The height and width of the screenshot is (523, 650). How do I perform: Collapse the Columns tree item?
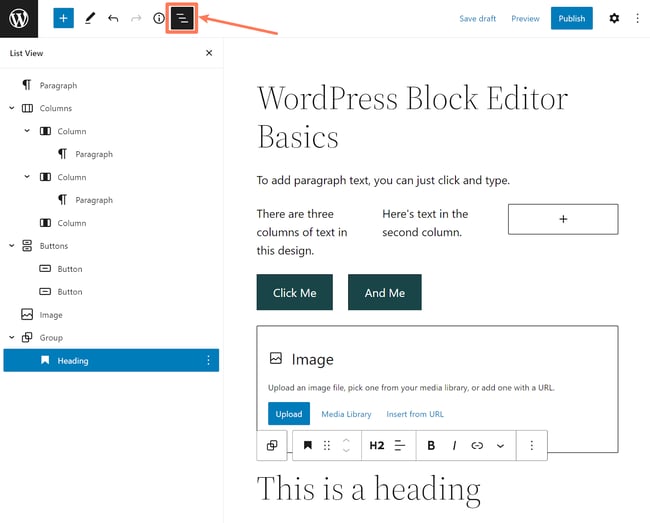[x=12, y=108]
